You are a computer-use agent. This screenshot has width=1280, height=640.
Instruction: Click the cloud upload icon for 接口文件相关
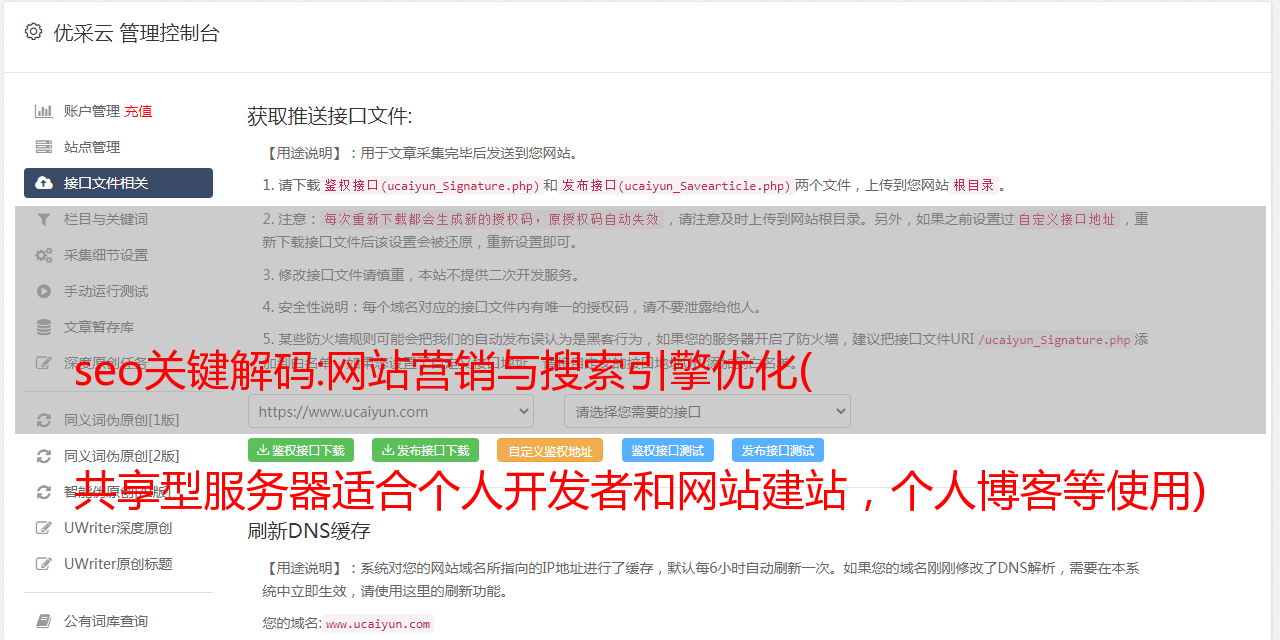44,183
